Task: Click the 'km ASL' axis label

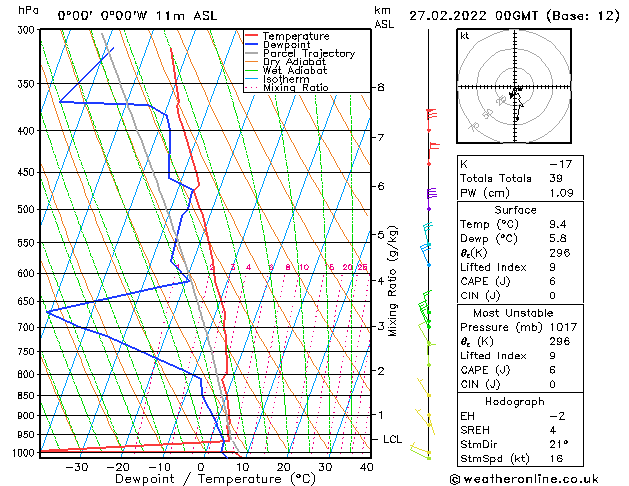Action: [384, 17]
